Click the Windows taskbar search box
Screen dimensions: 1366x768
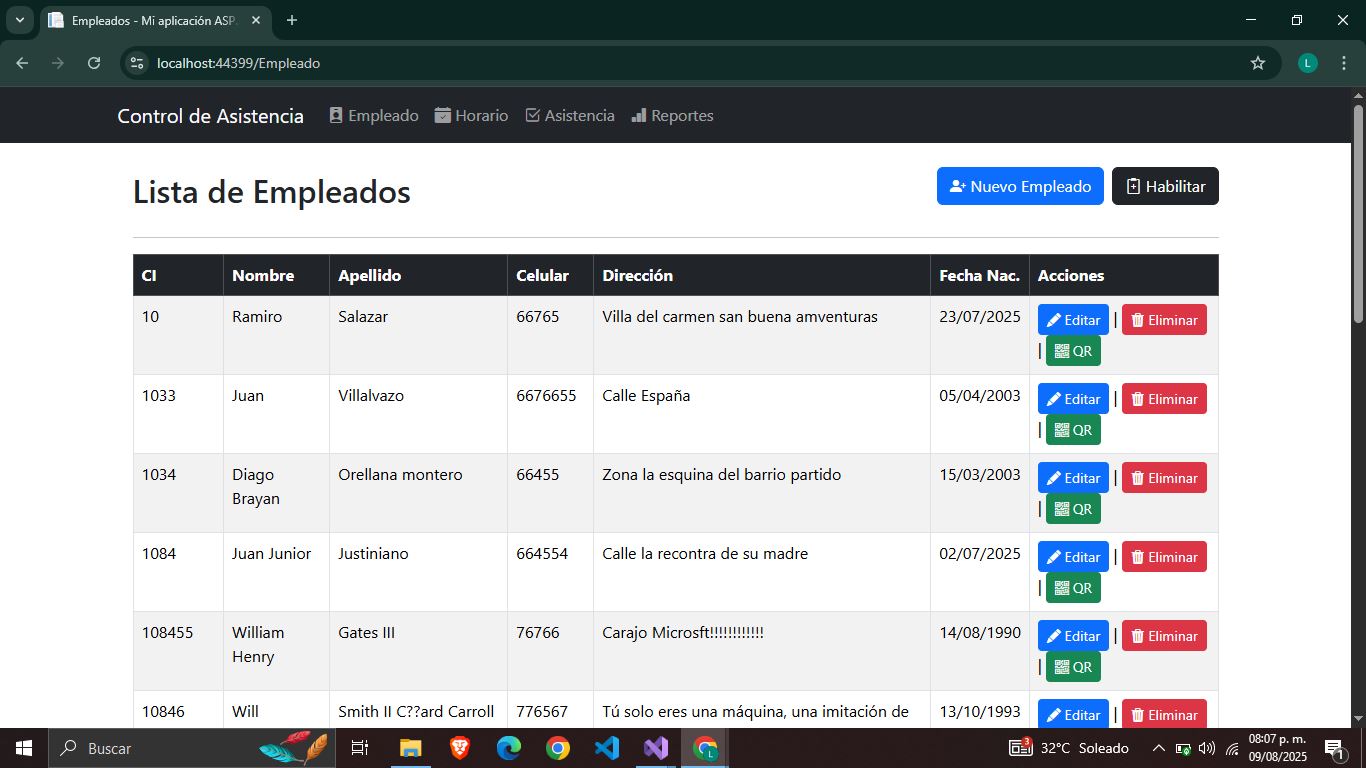pyautogui.click(x=192, y=748)
